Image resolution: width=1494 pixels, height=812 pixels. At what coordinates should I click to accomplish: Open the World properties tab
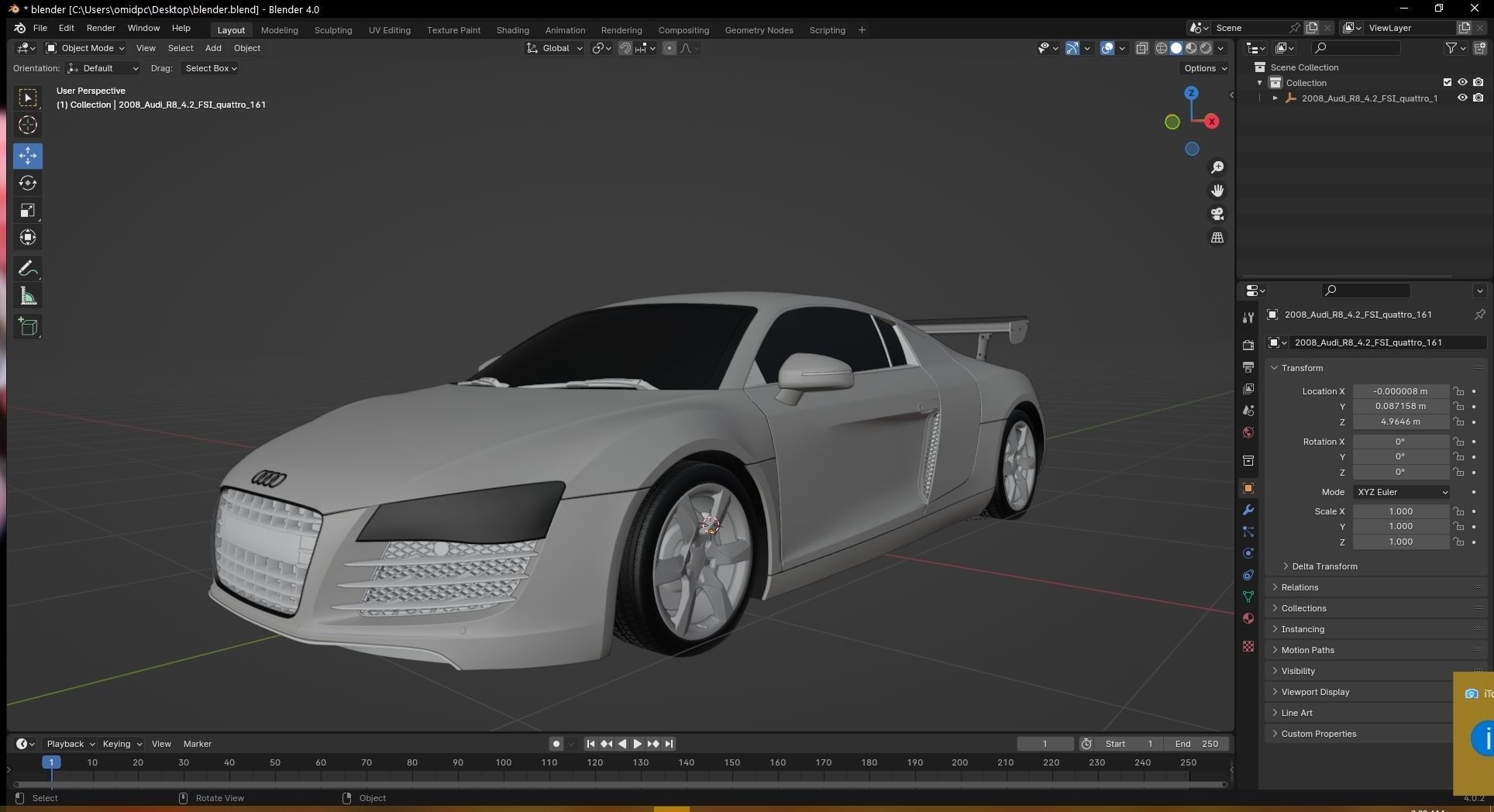click(x=1248, y=432)
